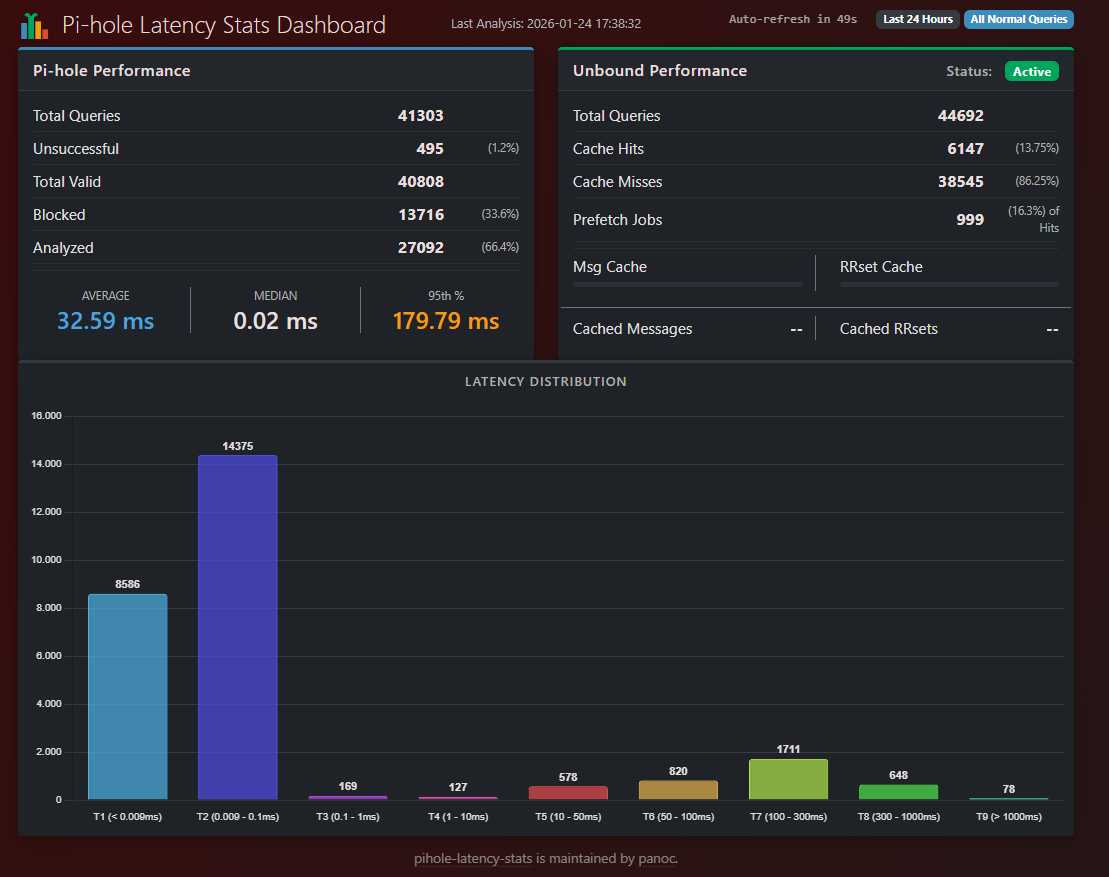Click the pihole-latency-stats footer text
The image size is (1109, 877).
[545, 858]
